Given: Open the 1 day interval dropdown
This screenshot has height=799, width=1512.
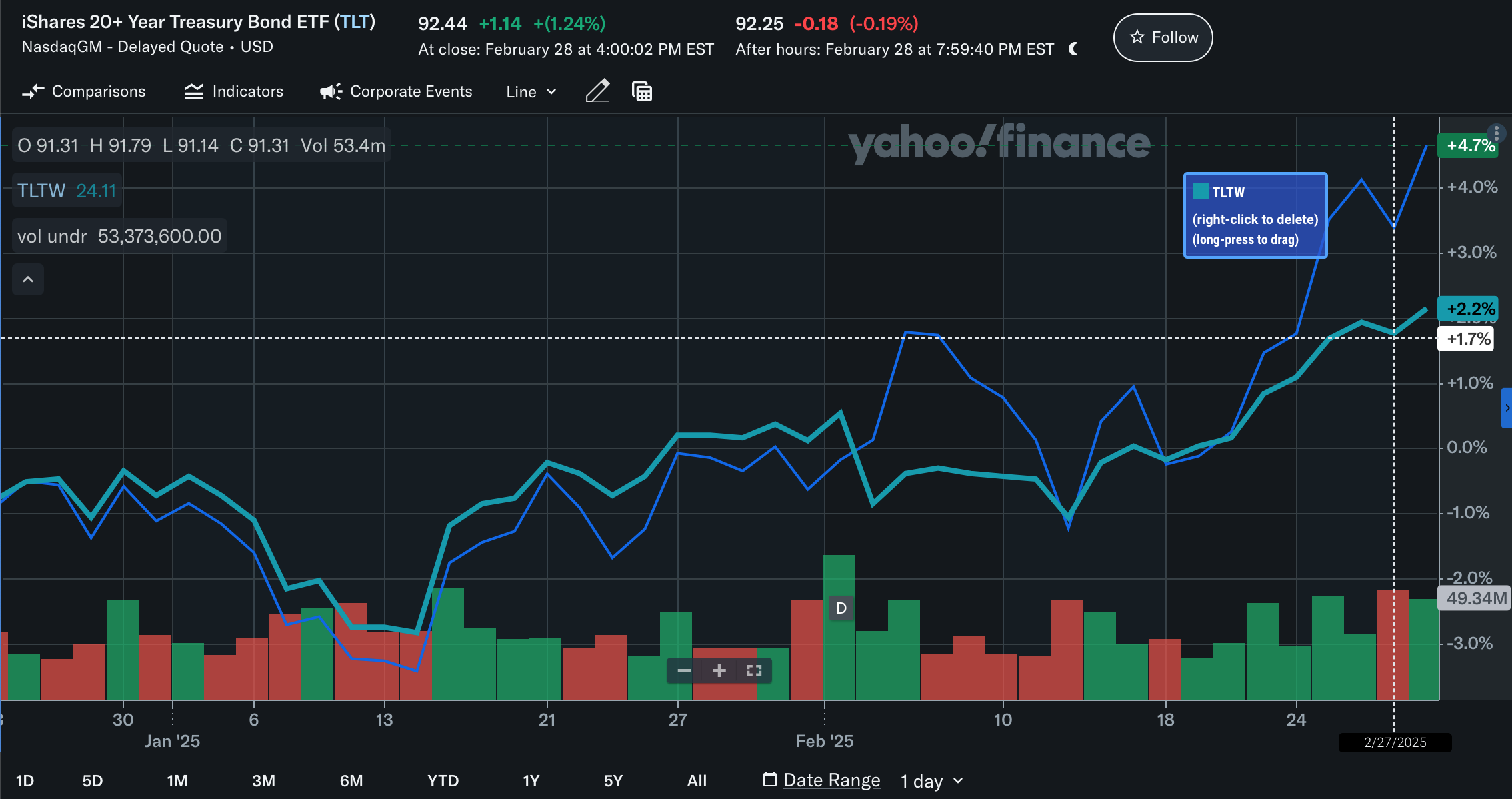Looking at the screenshot, I should (x=931, y=780).
